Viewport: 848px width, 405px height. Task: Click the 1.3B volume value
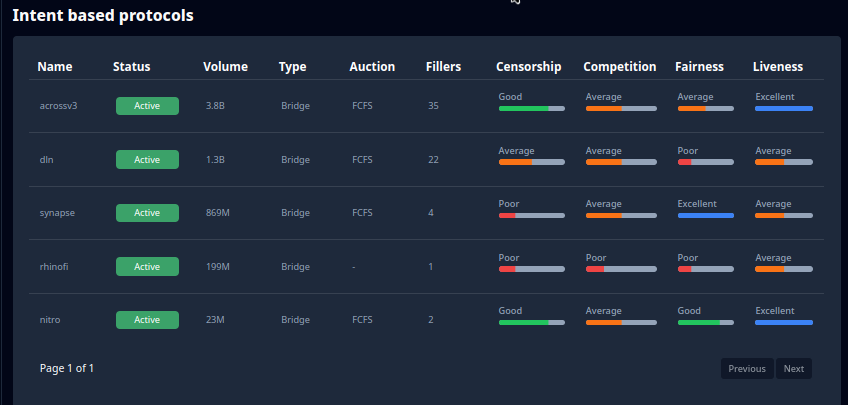click(x=215, y=160)
